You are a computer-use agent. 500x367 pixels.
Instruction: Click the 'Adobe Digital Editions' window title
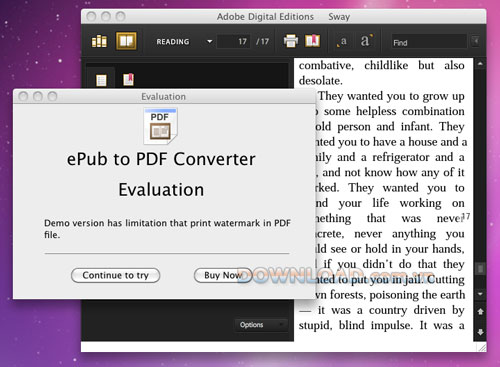[265, 17]
